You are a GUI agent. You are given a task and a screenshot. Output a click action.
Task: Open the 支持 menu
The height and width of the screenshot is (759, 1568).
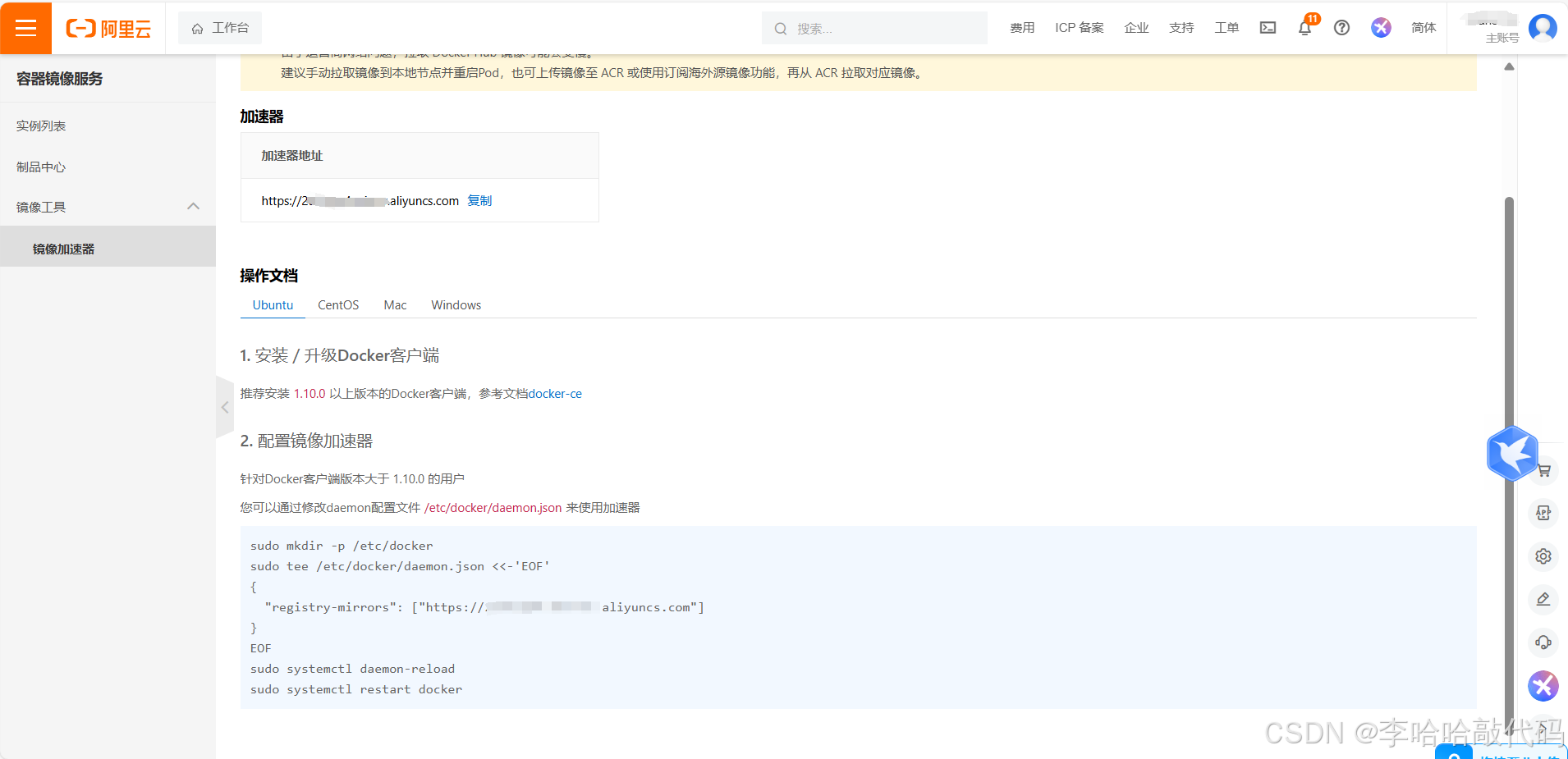click(x=1181, y=28)
